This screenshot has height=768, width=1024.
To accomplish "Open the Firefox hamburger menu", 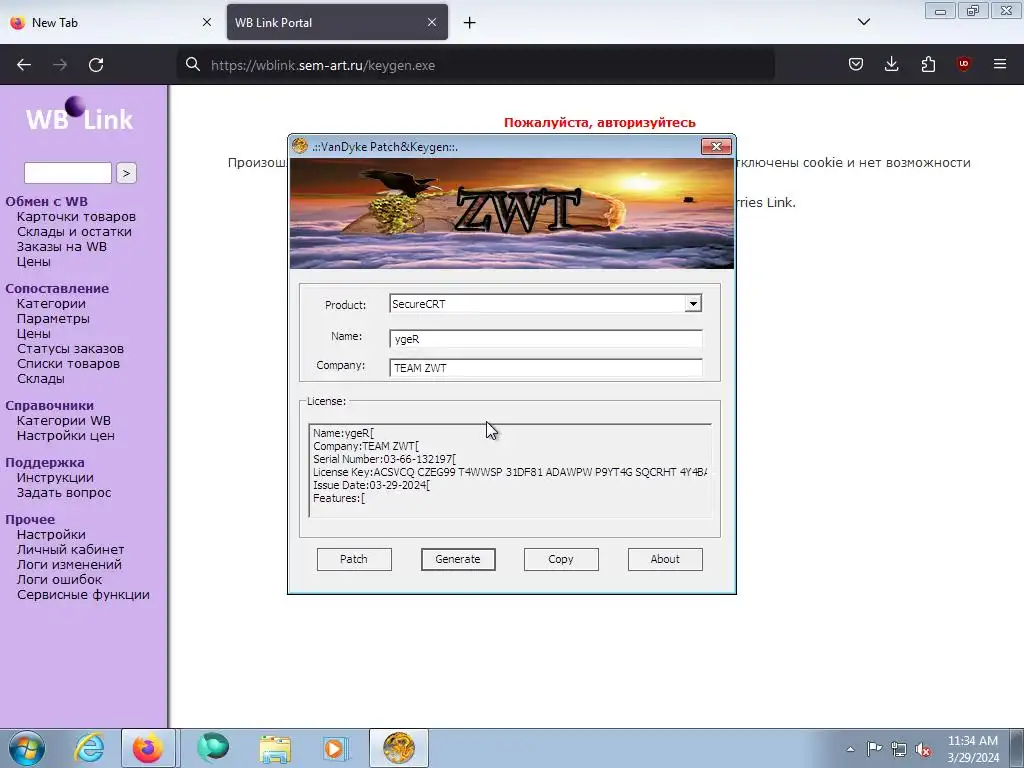I will pos(1000,64).
